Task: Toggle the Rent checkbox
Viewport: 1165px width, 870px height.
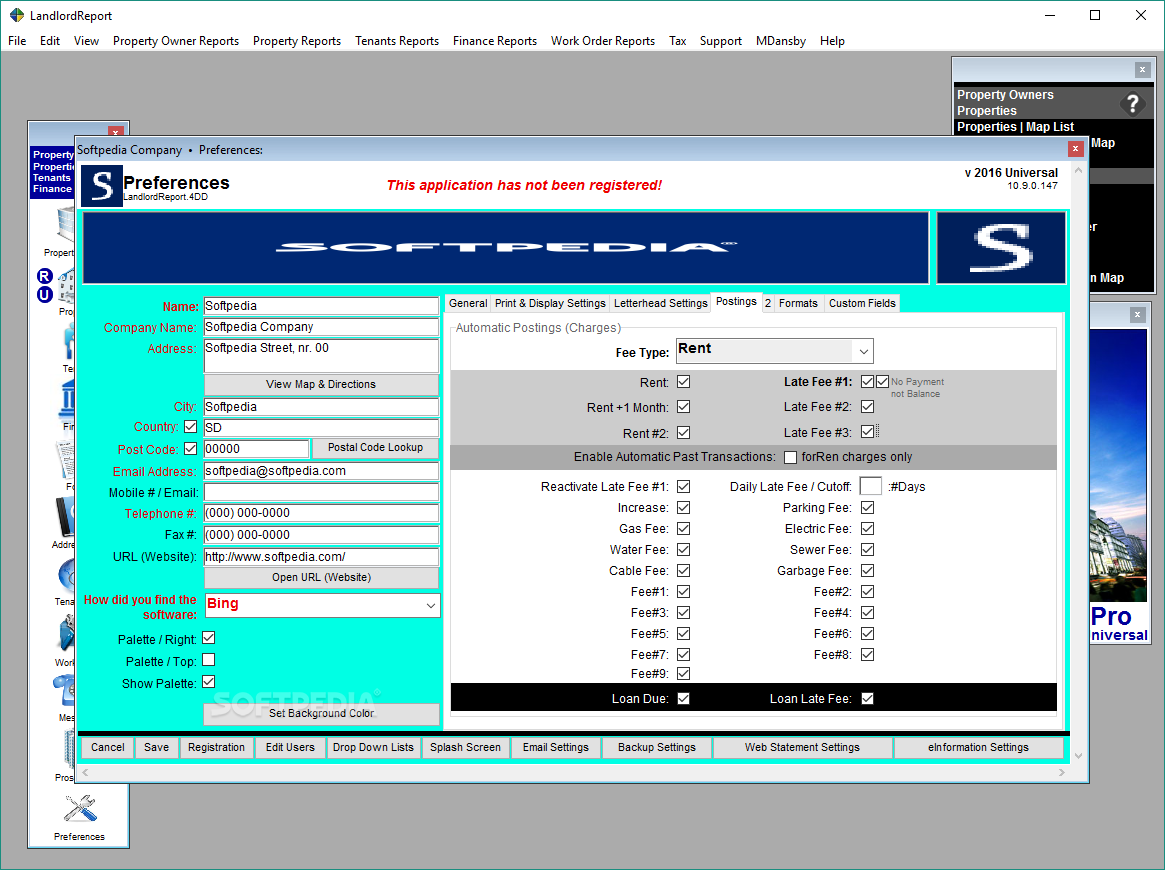Action: 684,382
